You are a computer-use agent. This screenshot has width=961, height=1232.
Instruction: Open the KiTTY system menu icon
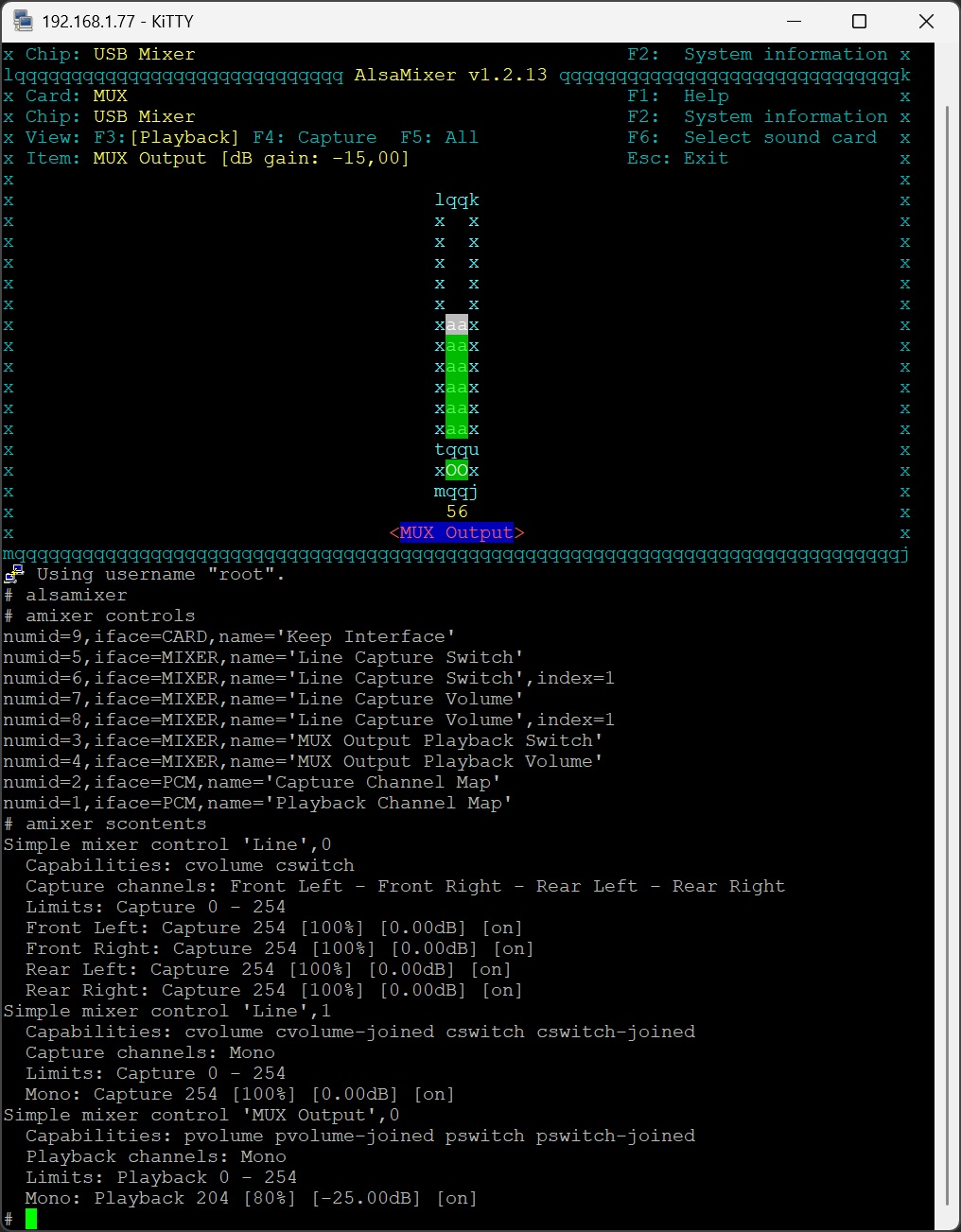tap(23, 21)
